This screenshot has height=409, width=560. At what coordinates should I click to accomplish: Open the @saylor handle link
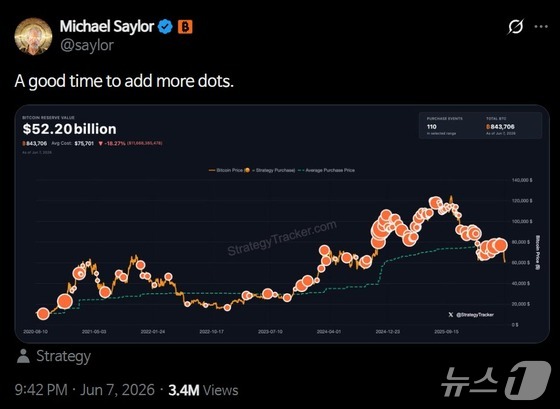pyautogui.click(x=87, y=45)
